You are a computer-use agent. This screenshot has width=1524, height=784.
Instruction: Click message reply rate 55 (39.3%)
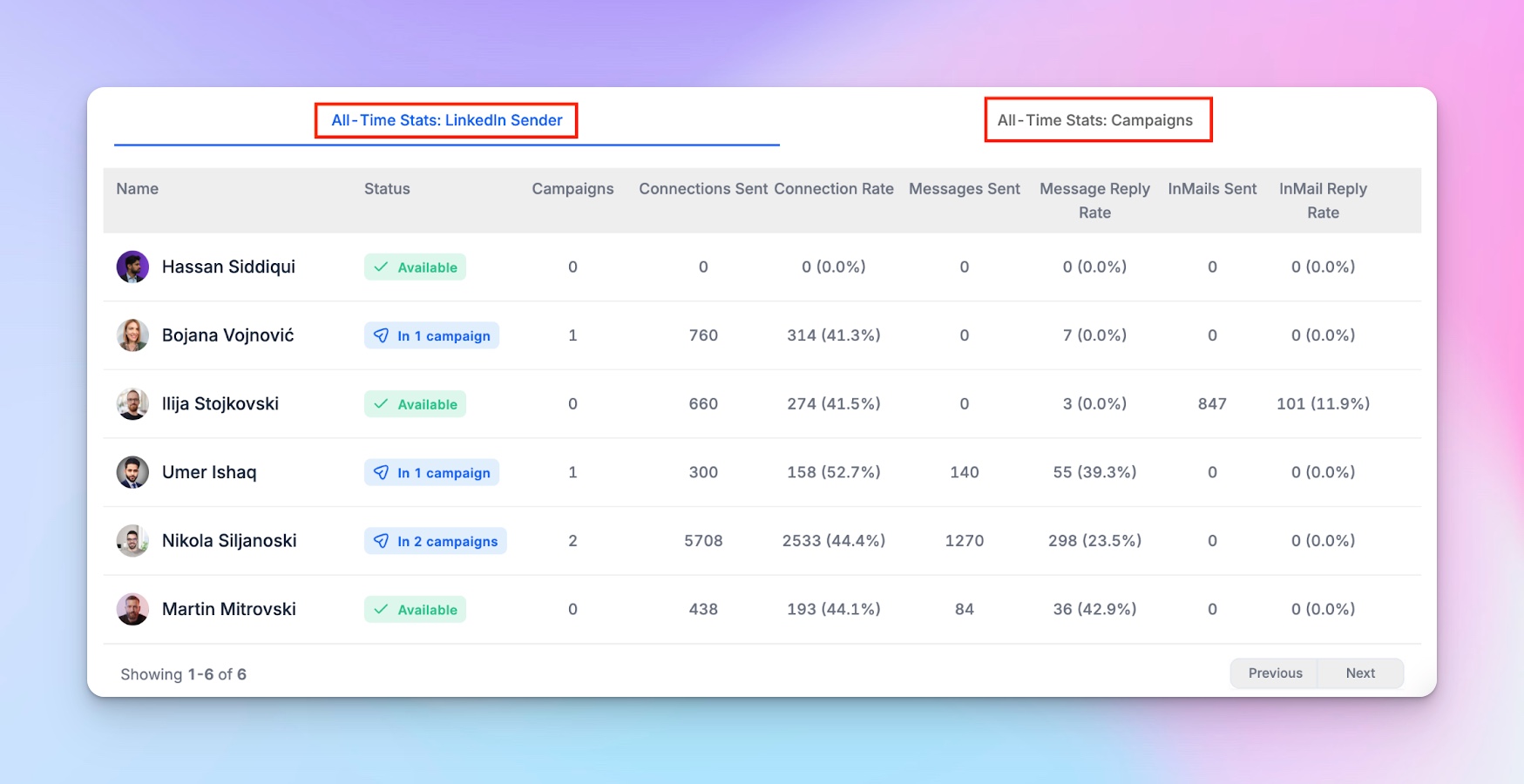pyautogui.click(x=1094, y=472)
